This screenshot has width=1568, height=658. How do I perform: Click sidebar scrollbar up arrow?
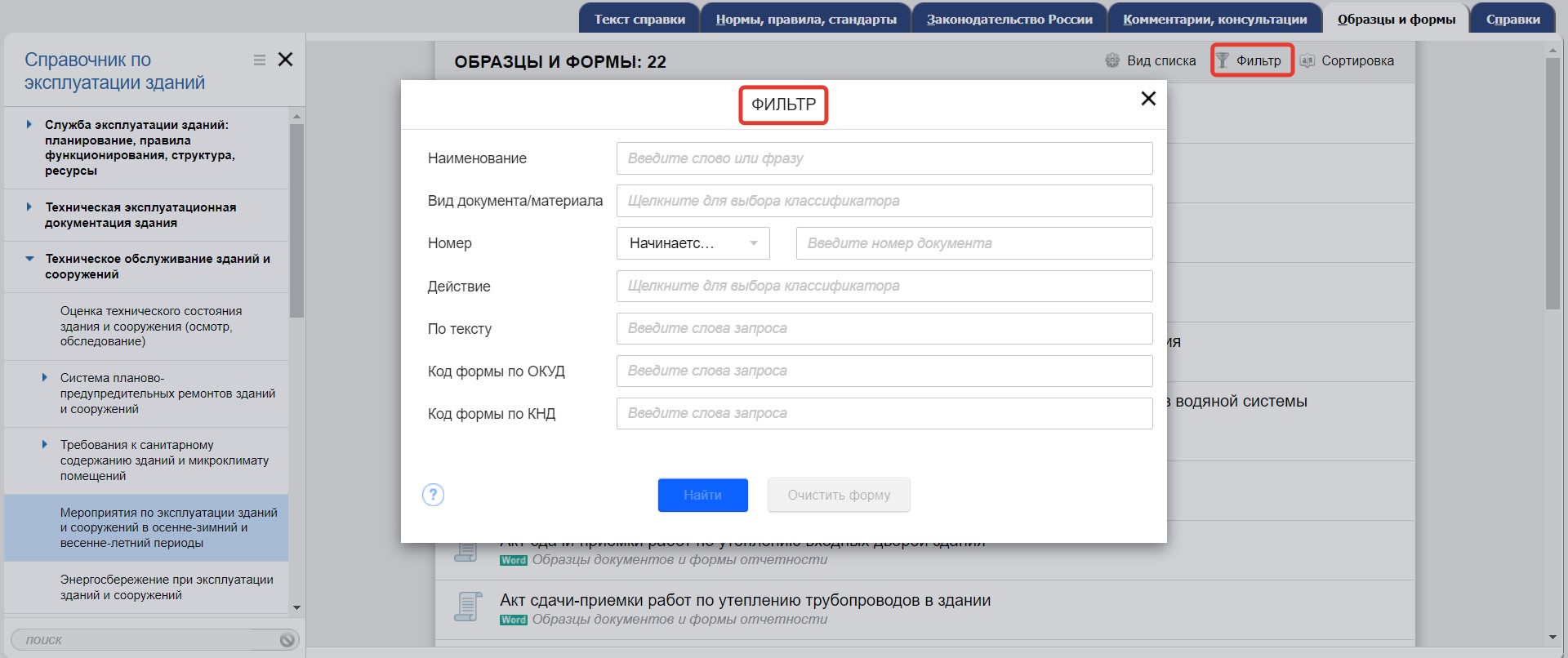[x=296, y=116]
